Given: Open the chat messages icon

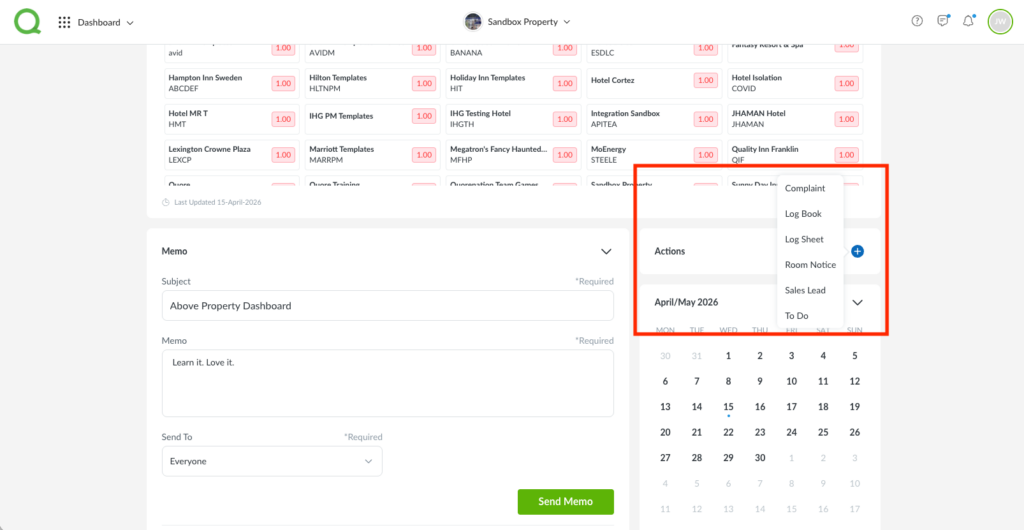Looking at the screenshot, I should pyautogui.click(x=943, y=21).
